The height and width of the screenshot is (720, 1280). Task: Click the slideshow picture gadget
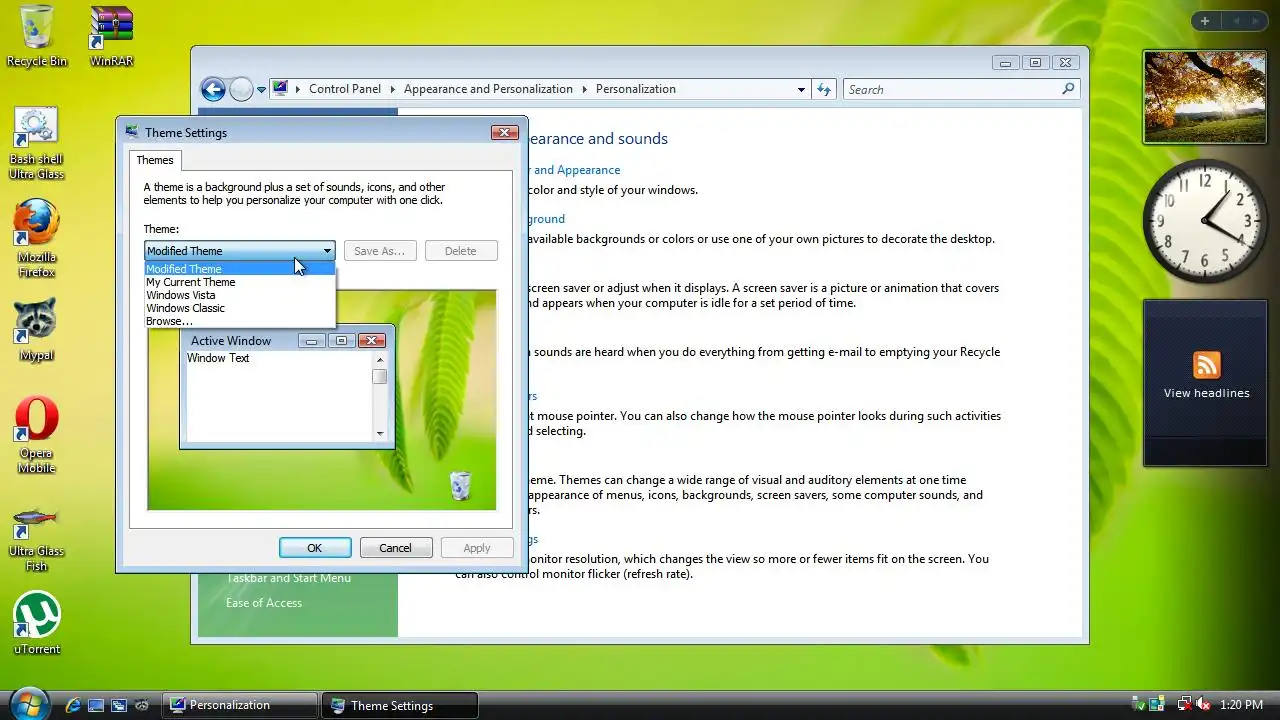coord(1205,97)
